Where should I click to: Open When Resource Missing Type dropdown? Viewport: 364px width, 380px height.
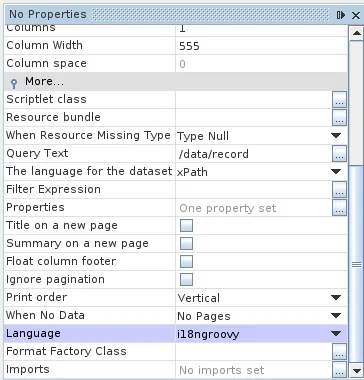[x=336, y=136]
